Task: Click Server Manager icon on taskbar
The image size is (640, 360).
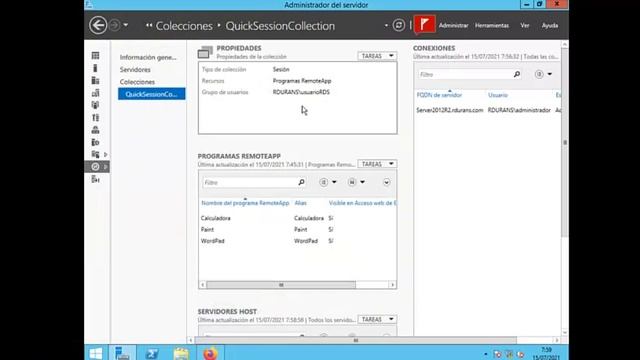Action: 122,353
